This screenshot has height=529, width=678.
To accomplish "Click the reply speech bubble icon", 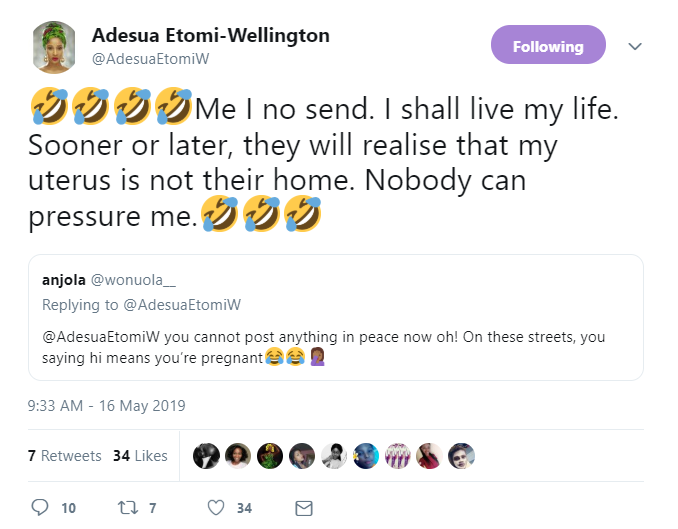I will point(41,507).
